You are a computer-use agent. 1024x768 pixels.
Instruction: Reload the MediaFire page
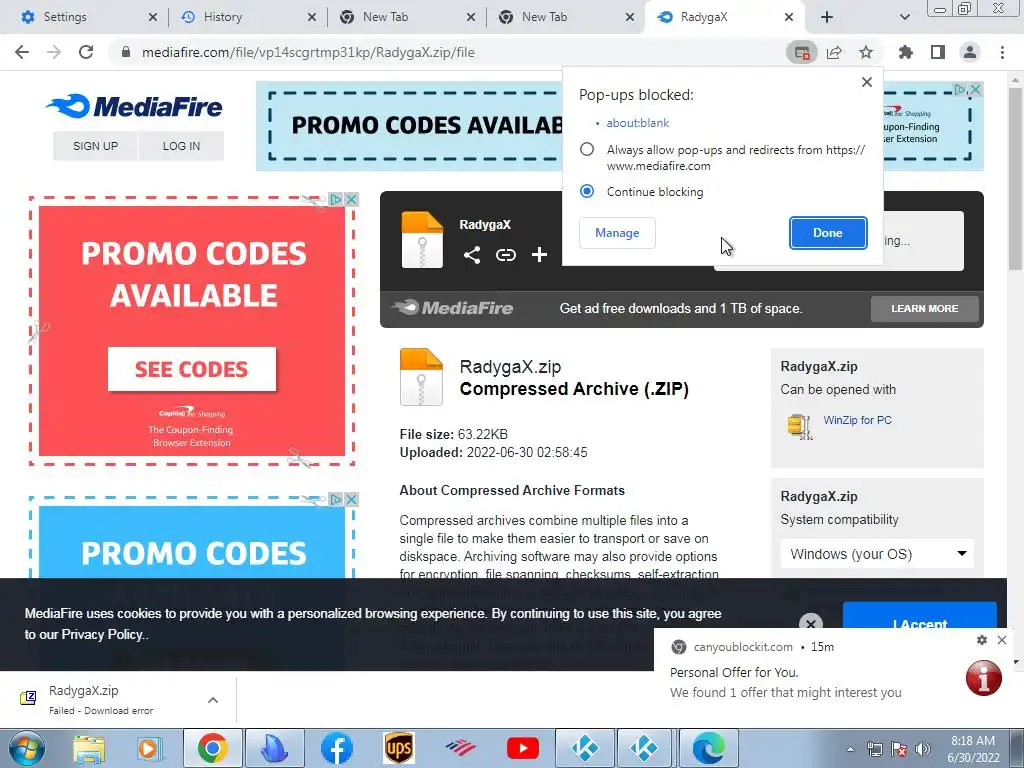pos(86,52)
